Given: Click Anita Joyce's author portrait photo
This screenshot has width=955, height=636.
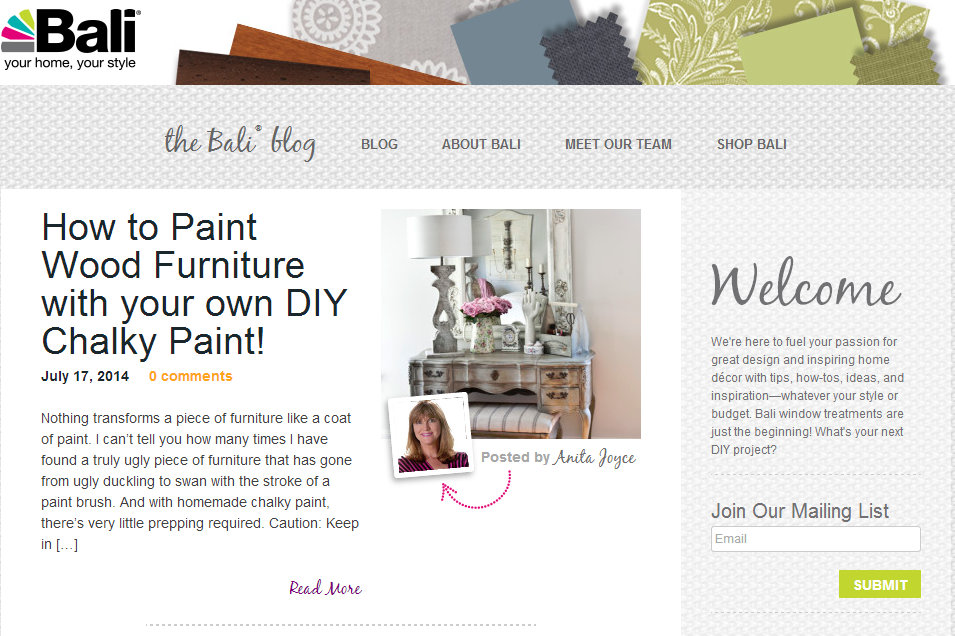Looking at the screenshot, I should point(431,435).
